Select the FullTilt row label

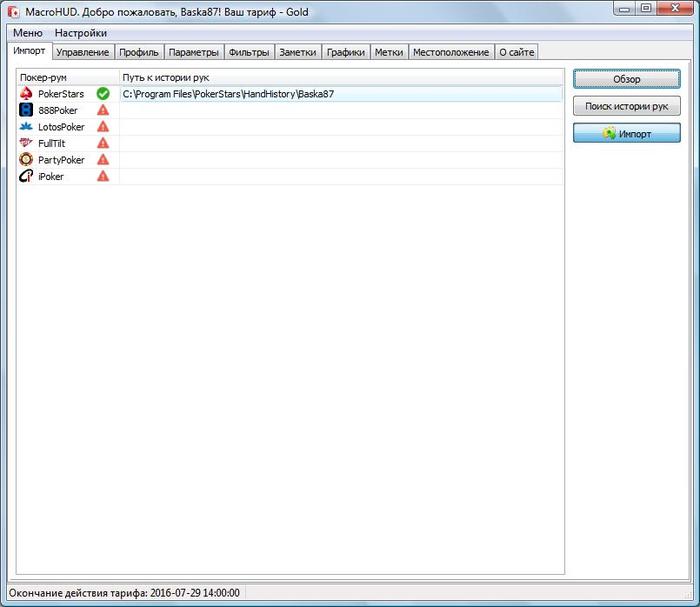coord(52,143)
